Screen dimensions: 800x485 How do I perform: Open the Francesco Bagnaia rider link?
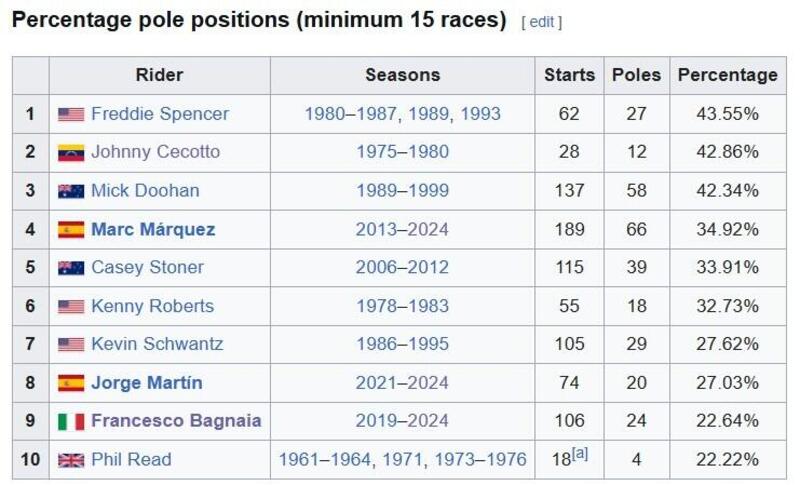click(x=176, y=421)
